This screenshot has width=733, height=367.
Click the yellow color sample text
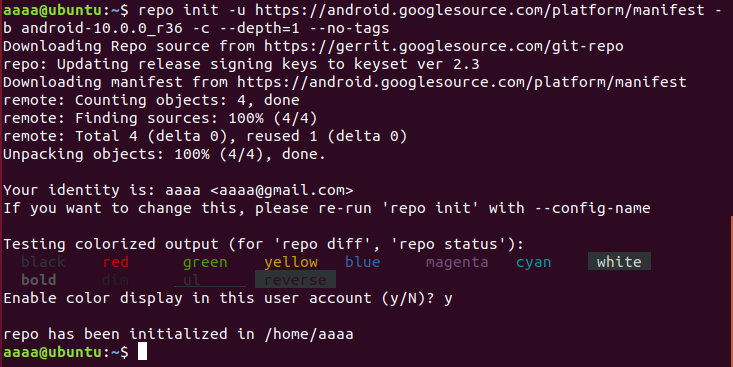click(291, 262)
